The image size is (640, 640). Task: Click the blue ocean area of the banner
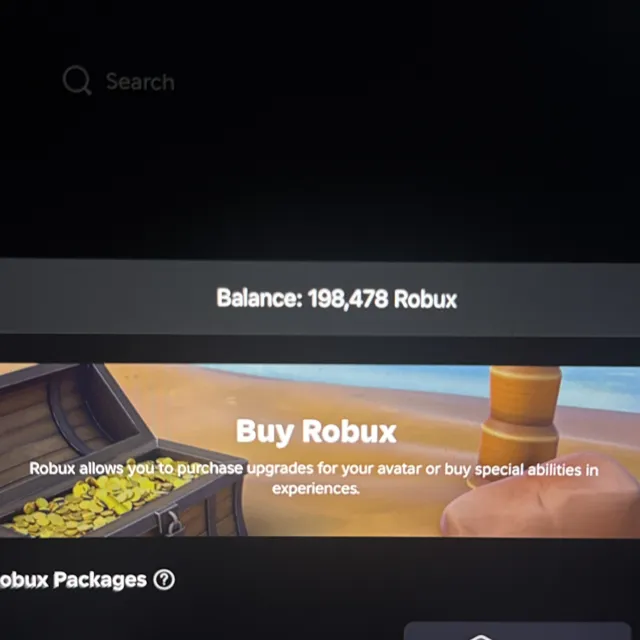pyautogui.click(x=408, y=378)
